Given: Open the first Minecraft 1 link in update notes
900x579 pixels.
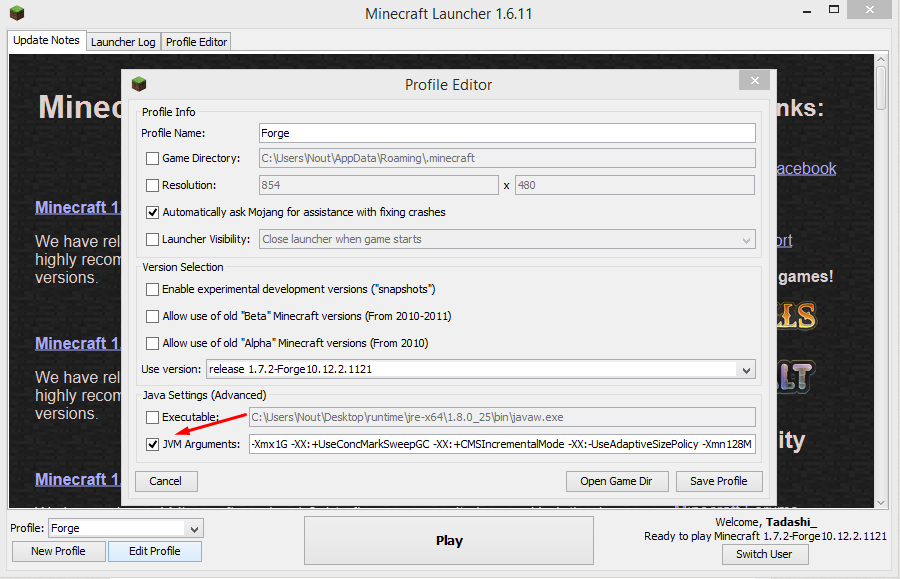Looking at the screenshot, I should (77, 207).
